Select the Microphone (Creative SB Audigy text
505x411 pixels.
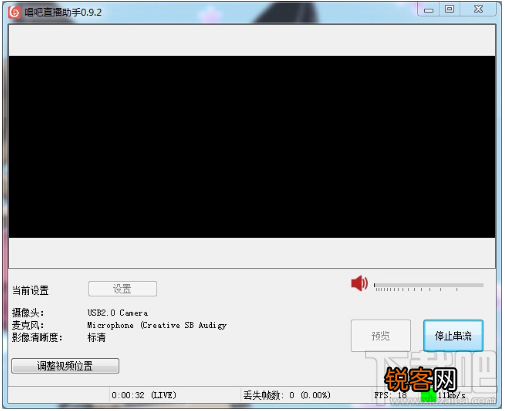coord(157,325)
